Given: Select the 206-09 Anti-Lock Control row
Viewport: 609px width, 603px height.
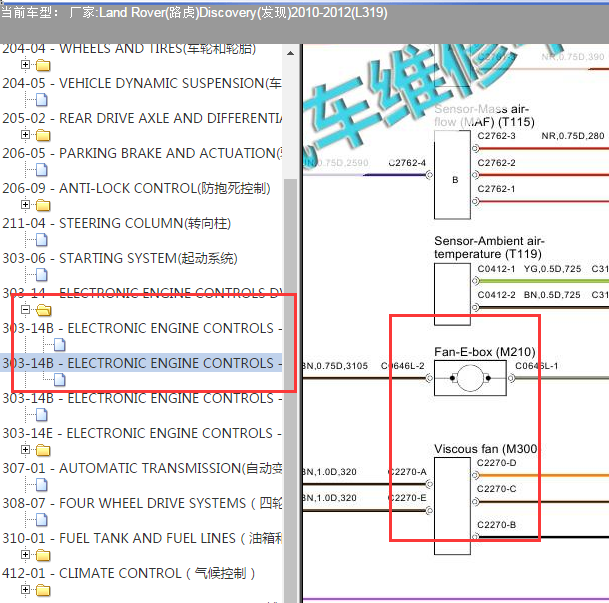Looking at the screenshot, I should coord(136,188).
